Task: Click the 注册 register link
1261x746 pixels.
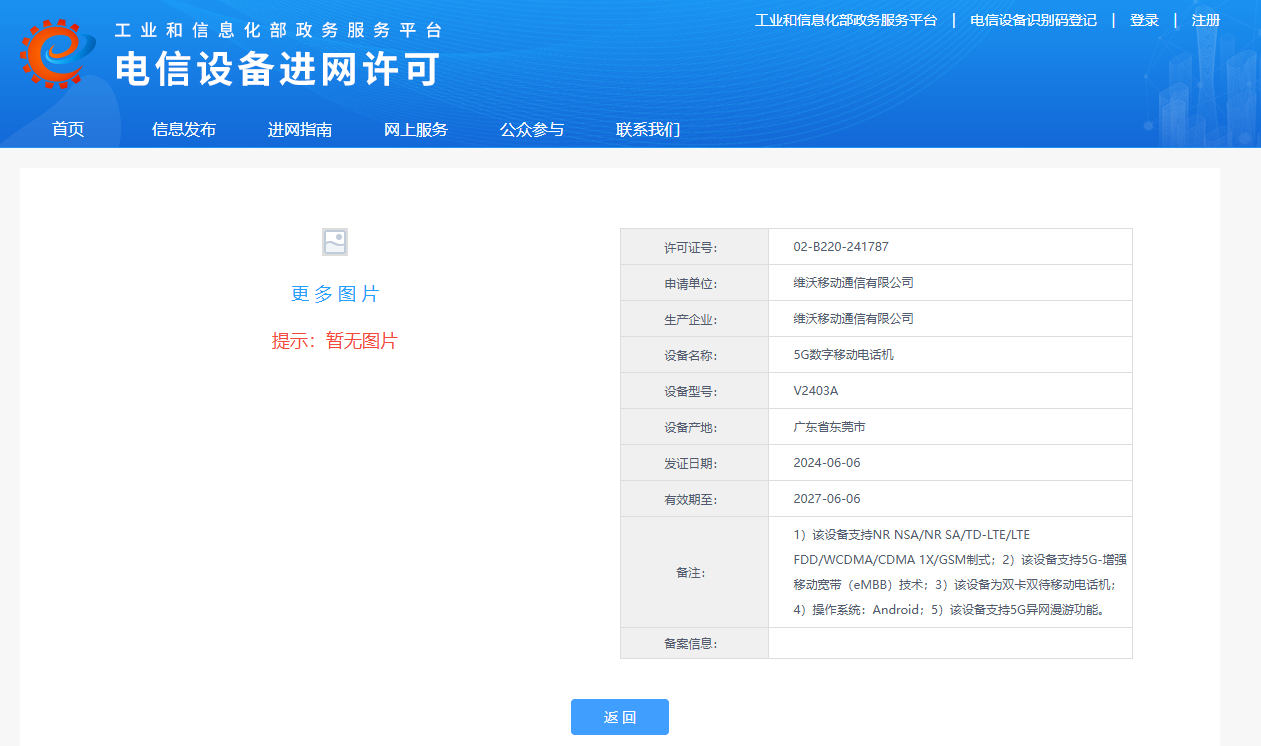Action: point(1206,20)
